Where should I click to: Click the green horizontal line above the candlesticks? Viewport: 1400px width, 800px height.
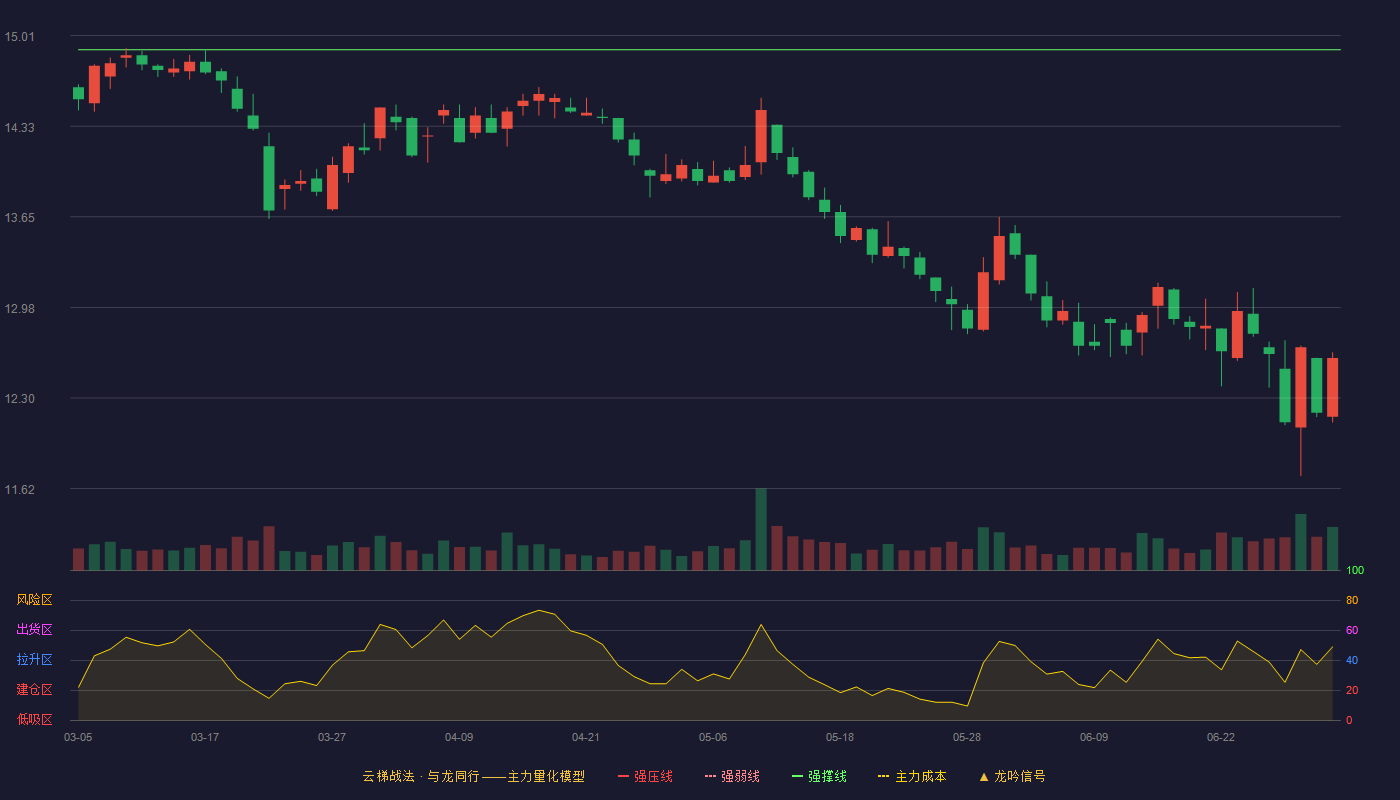(709, 49)
